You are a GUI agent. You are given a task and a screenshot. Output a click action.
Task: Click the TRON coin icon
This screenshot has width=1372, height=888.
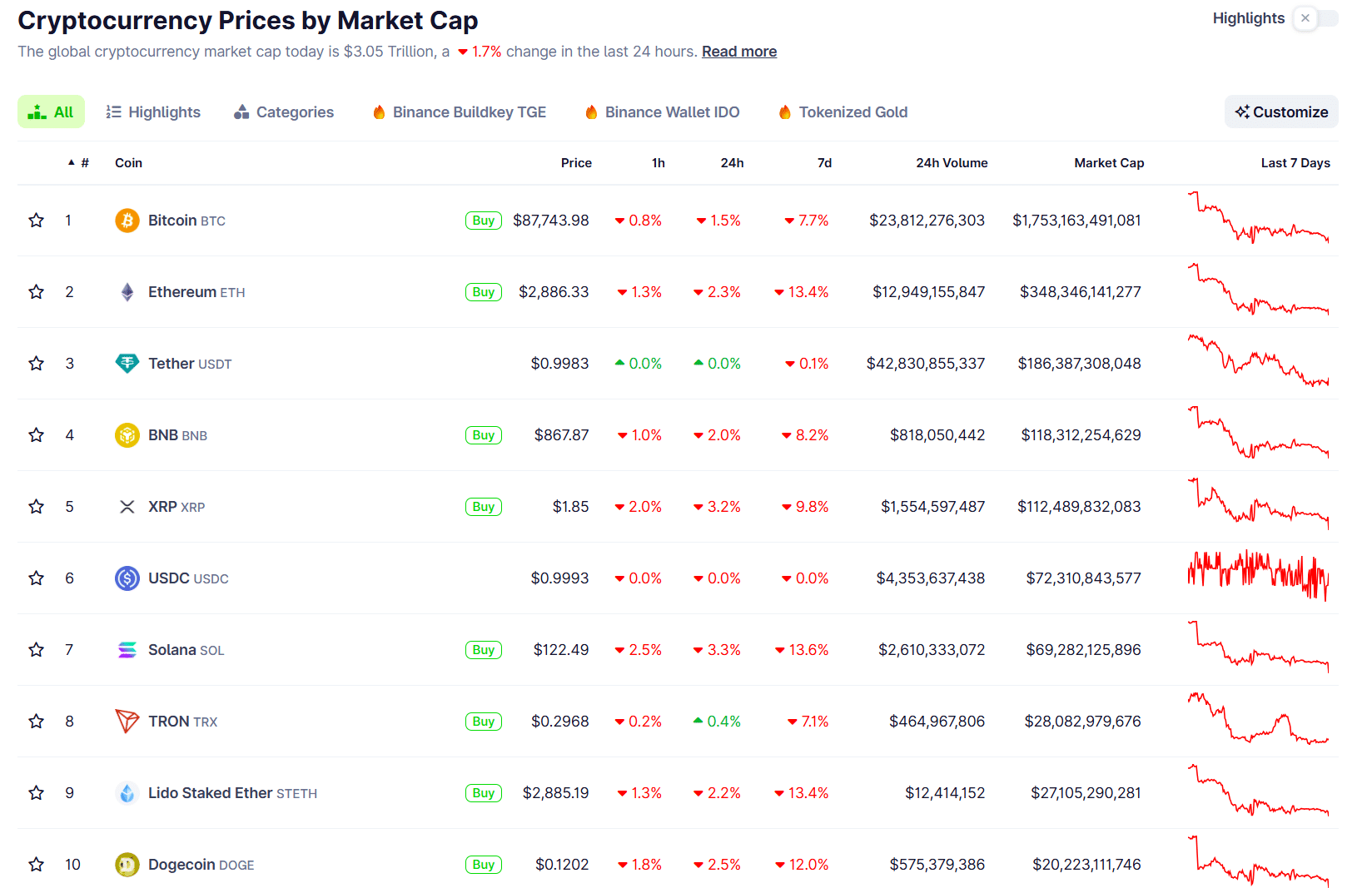[x=127, y=721]
